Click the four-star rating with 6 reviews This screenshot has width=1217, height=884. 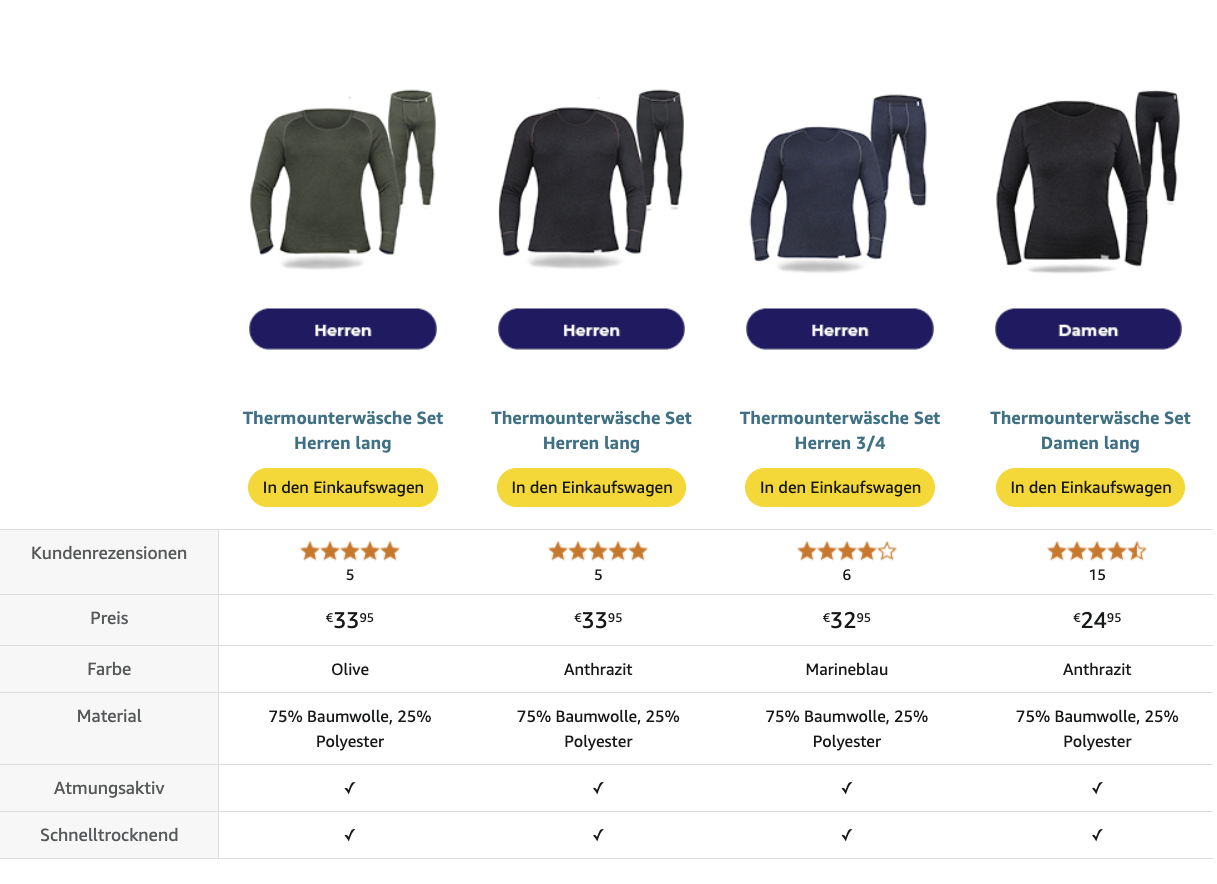coord(846,551)
